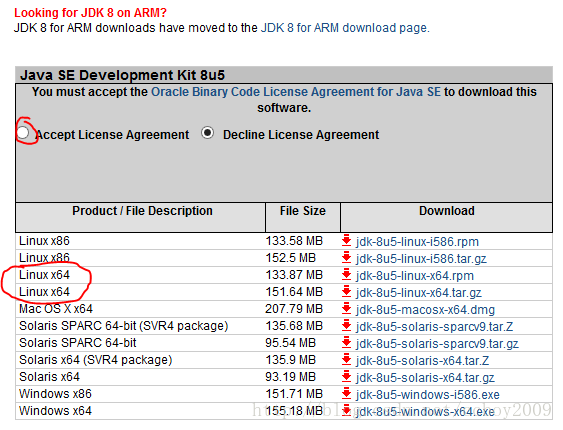Image resolution: width=563 pixels, height=430 pixels.
Task: Click the 135.9 MB file size cell
Action: 290,360
